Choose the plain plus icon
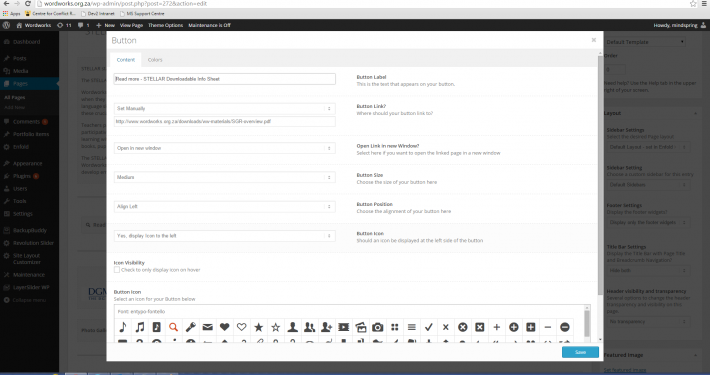 pyautogui.click(x=497, y=327)
